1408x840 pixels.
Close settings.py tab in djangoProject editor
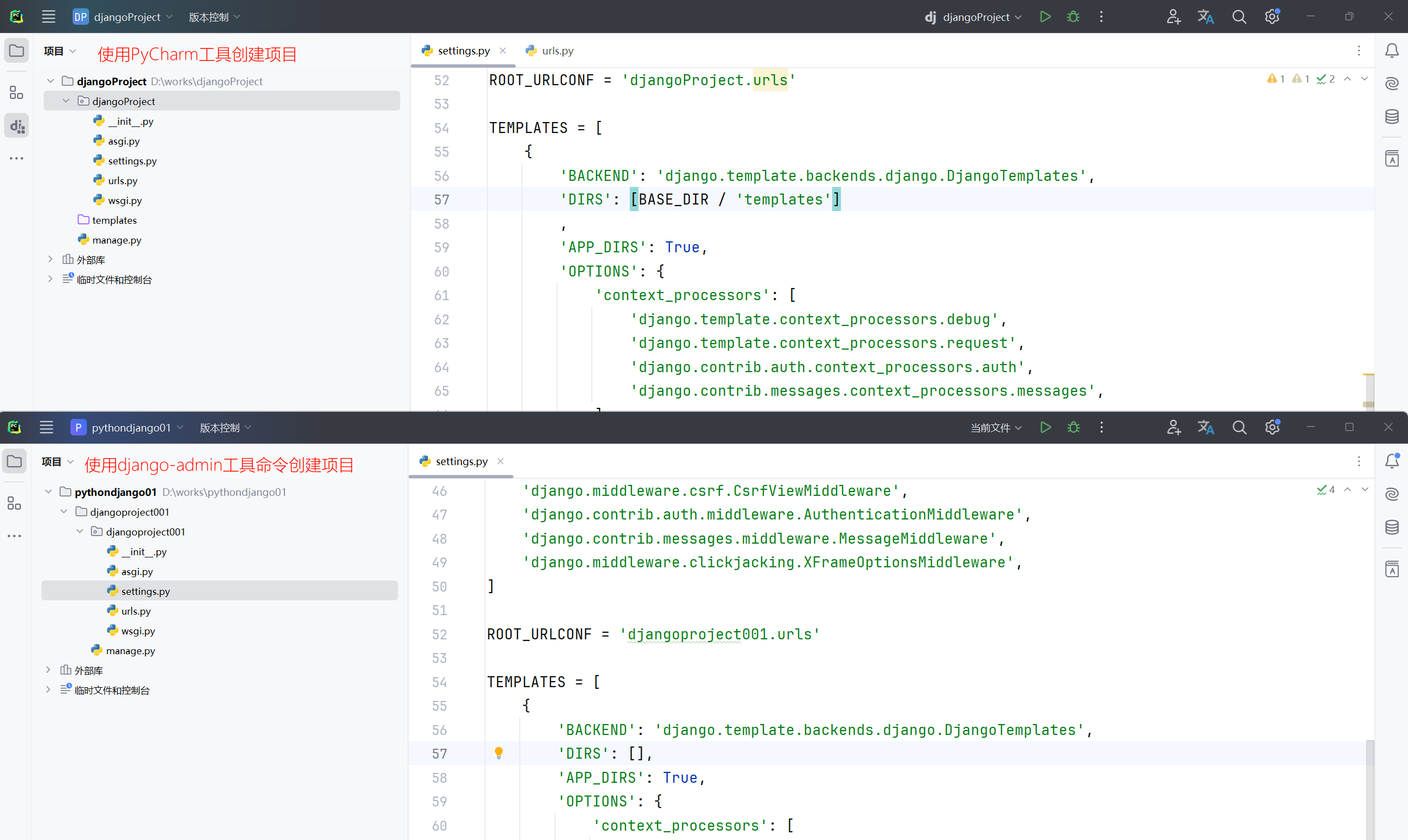503,51
